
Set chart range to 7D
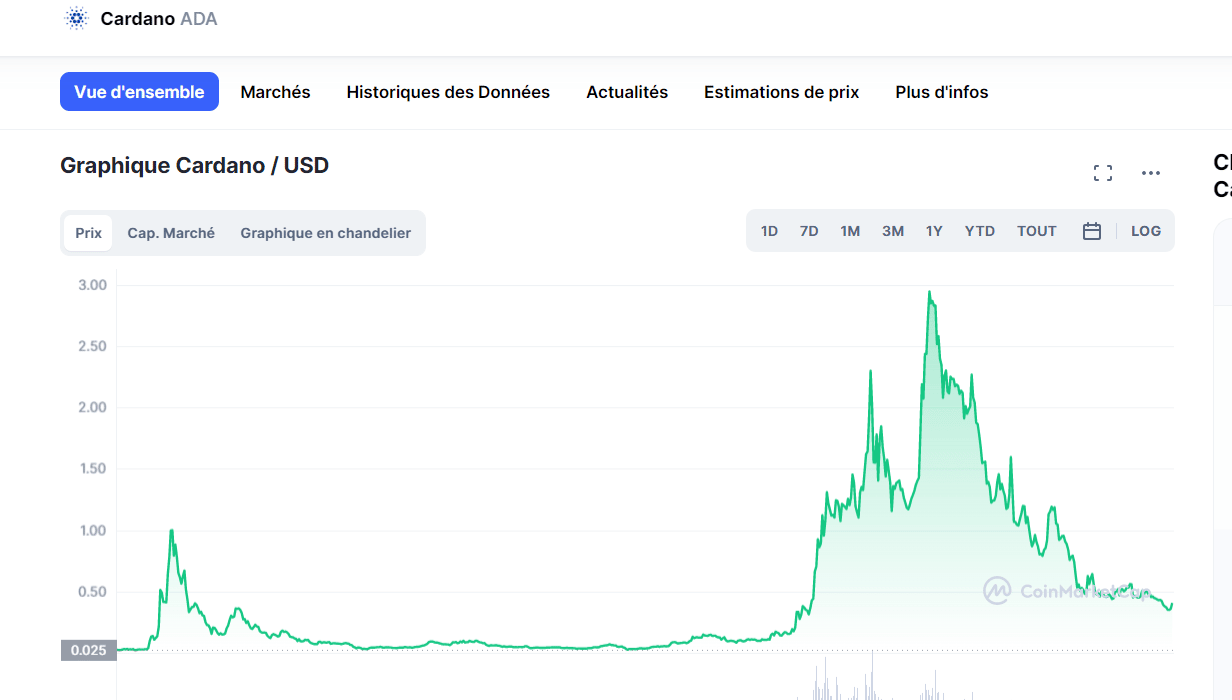809,231
